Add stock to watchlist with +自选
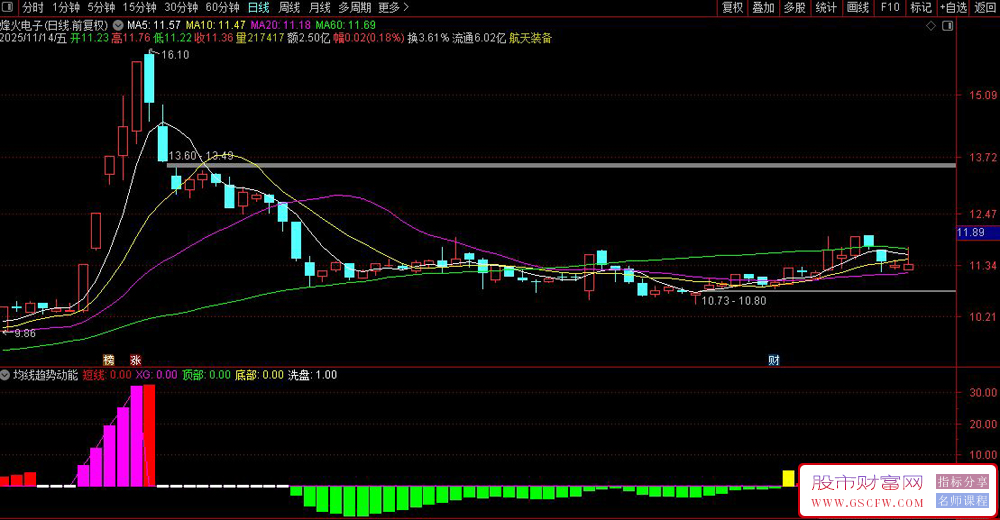The height and width of the screenshot is (520, 1000). (953, 7)
